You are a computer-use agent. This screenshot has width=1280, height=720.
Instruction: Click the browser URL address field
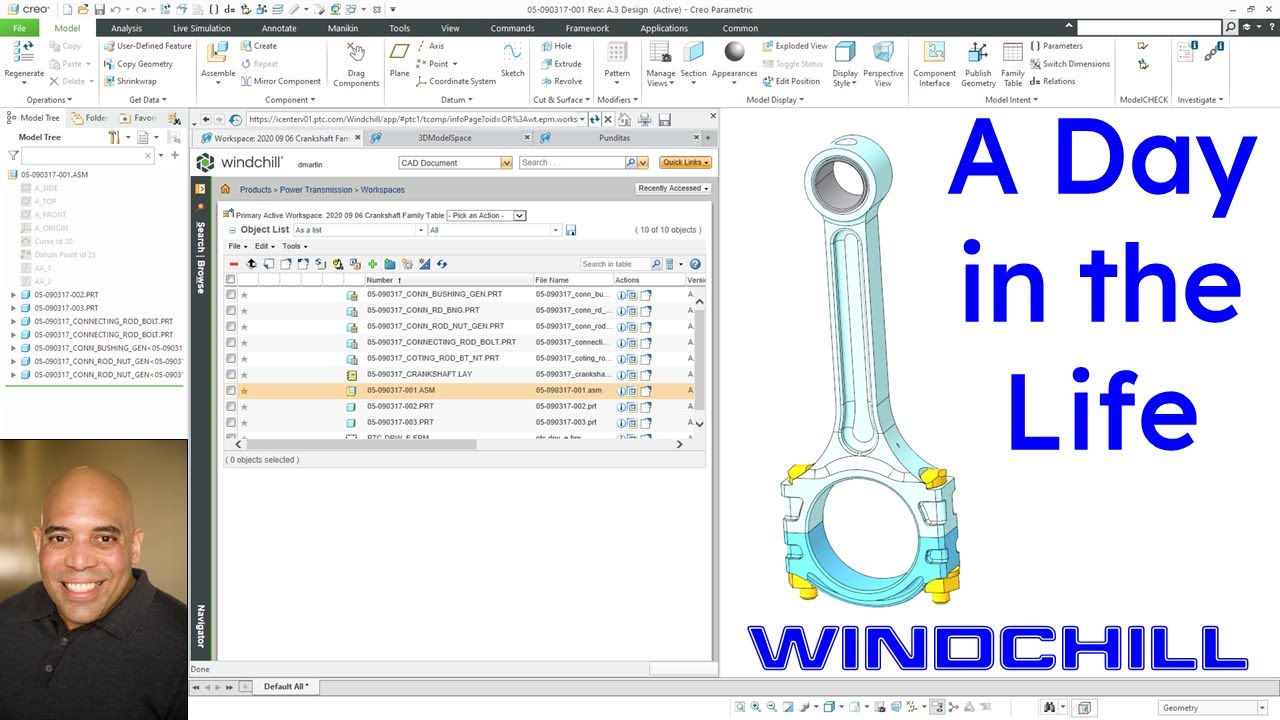click(412, 119)
